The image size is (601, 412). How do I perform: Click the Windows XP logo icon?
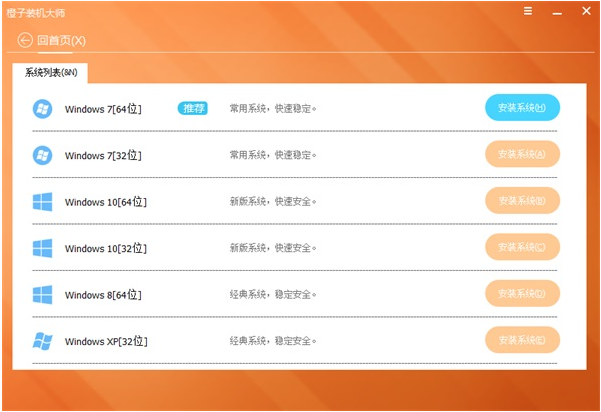pyautogui.click(x=42, y=341)
